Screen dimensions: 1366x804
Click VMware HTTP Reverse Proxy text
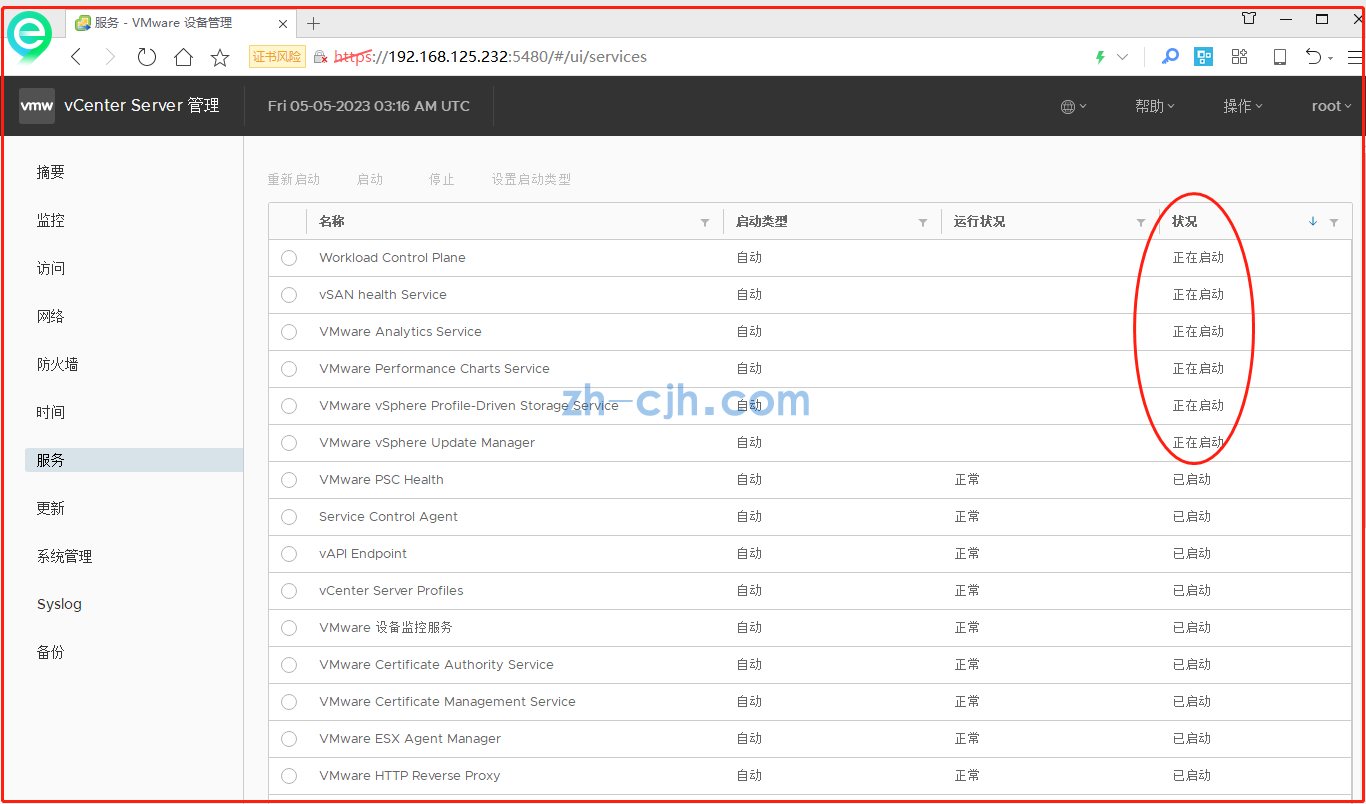coord(409,776)
